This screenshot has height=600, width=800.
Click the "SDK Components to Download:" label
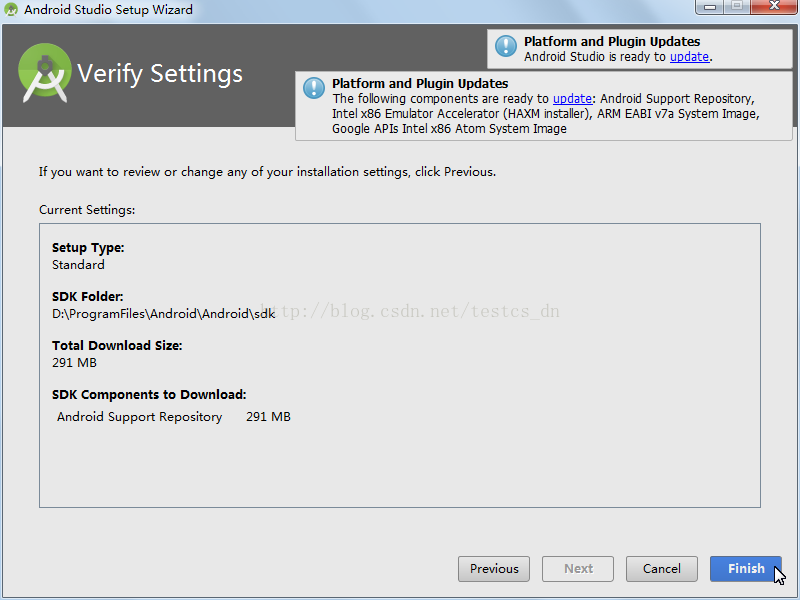[149, 394]
